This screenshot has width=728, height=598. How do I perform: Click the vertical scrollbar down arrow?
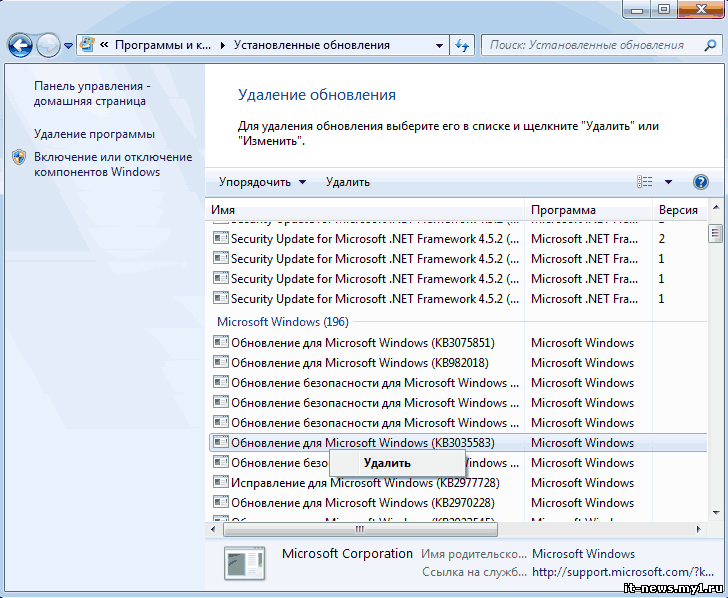715,513
